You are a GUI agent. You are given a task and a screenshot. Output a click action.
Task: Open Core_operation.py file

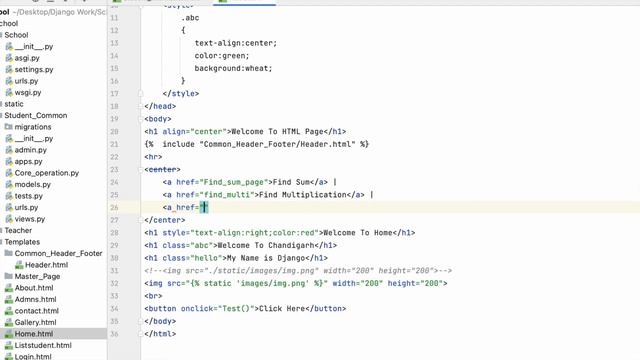click(47, 173)
